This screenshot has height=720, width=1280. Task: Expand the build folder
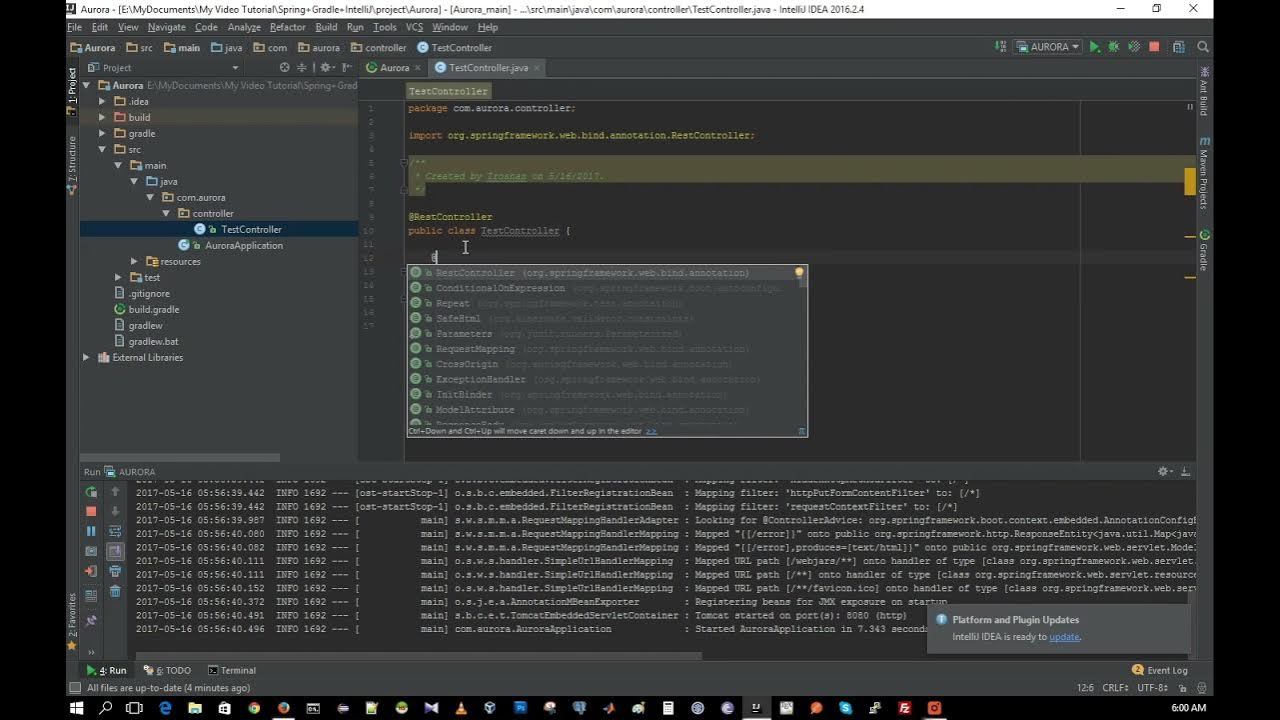102,117
